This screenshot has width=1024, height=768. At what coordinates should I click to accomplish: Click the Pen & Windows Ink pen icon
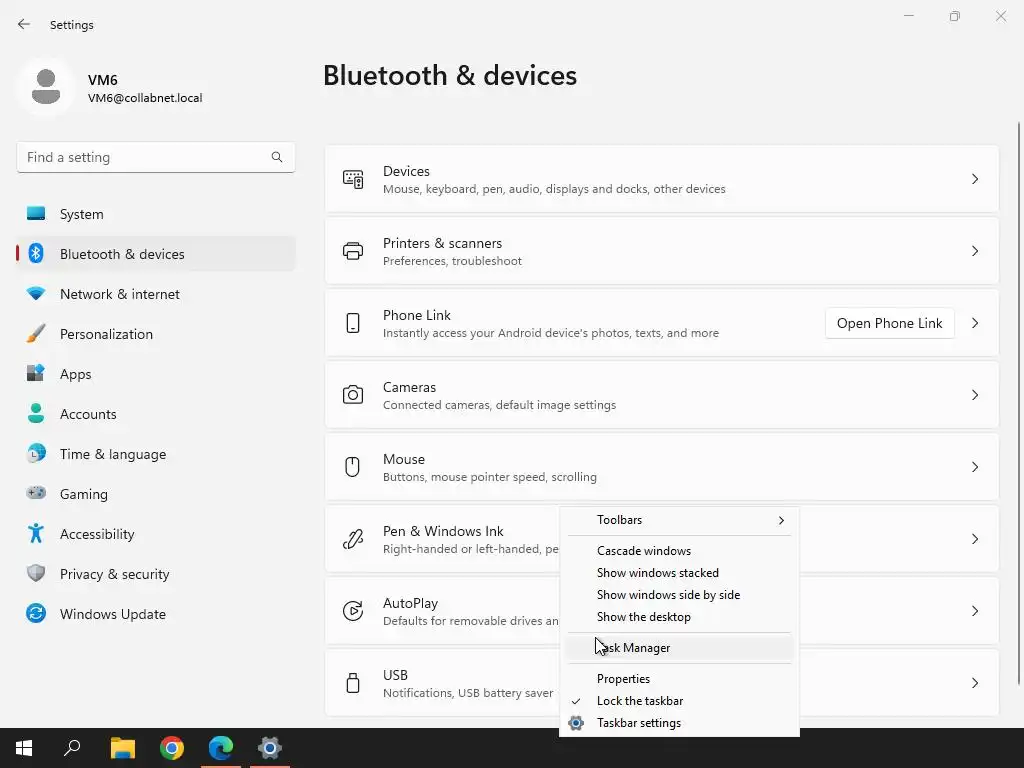(x=353, y=539)
